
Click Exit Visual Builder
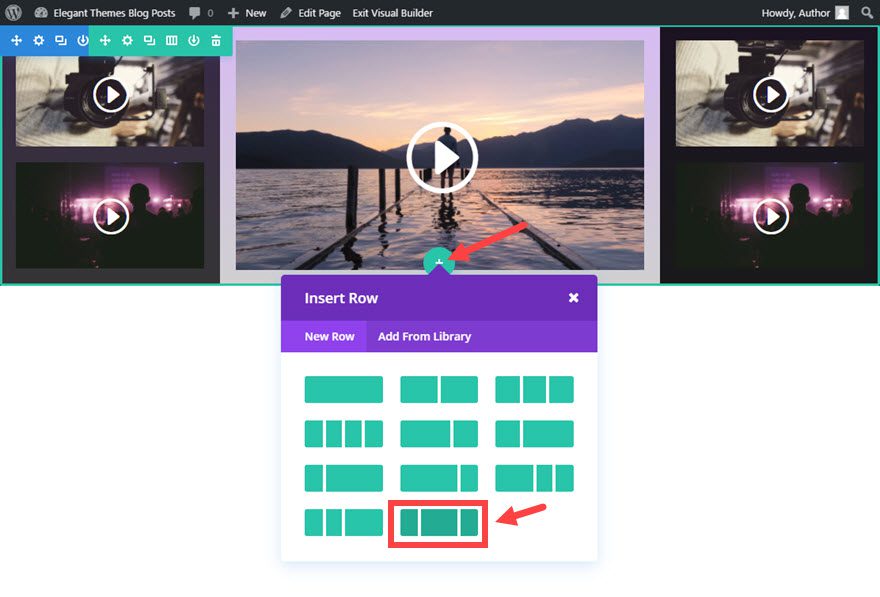391,13
